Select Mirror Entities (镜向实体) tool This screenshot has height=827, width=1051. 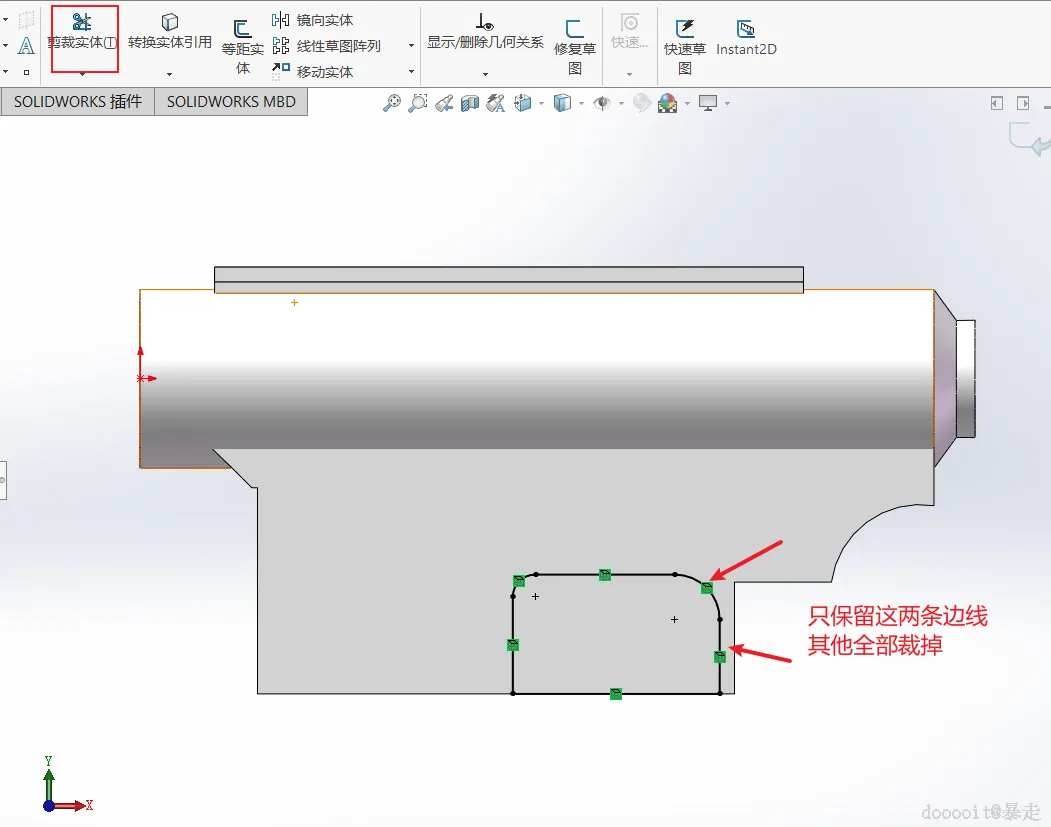[x=312, y=20]
